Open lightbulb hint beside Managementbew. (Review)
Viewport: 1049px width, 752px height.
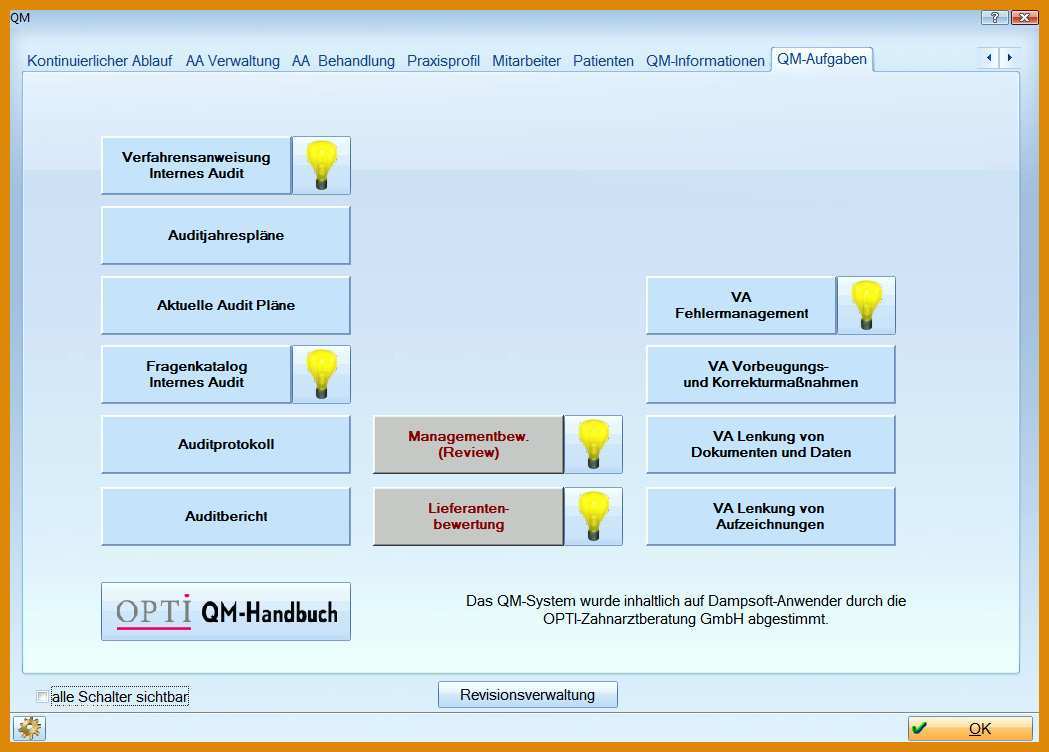pos(593,444)
